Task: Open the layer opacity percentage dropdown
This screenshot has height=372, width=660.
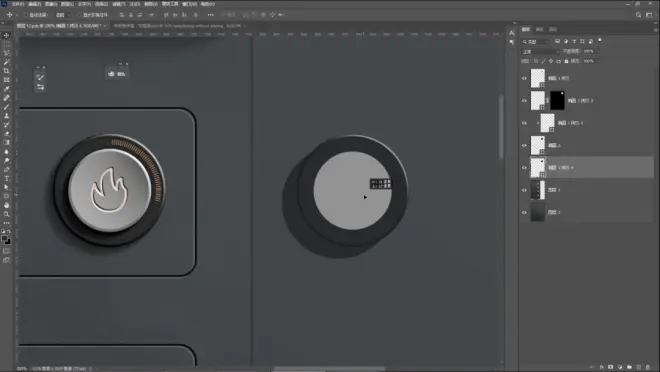Action: pos(591,51)
